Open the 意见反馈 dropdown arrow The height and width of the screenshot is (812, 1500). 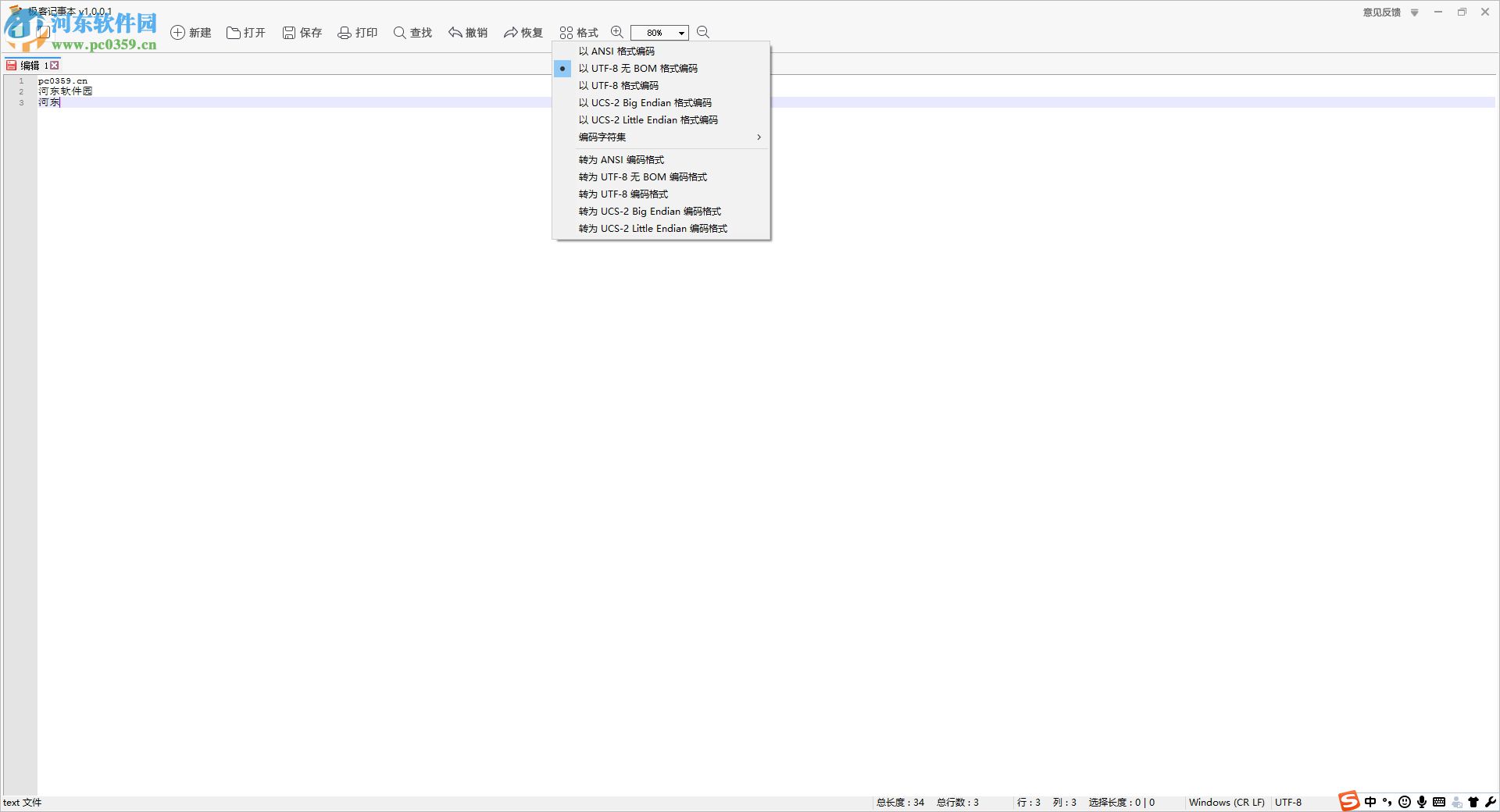[1414, 12]
